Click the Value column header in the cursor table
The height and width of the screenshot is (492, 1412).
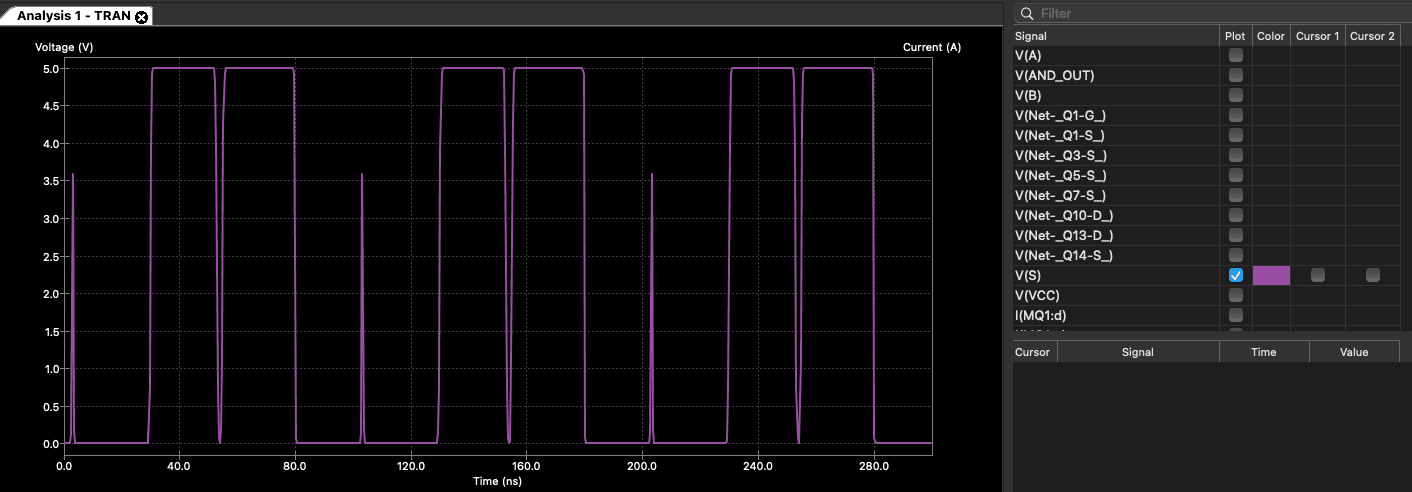1354,352
